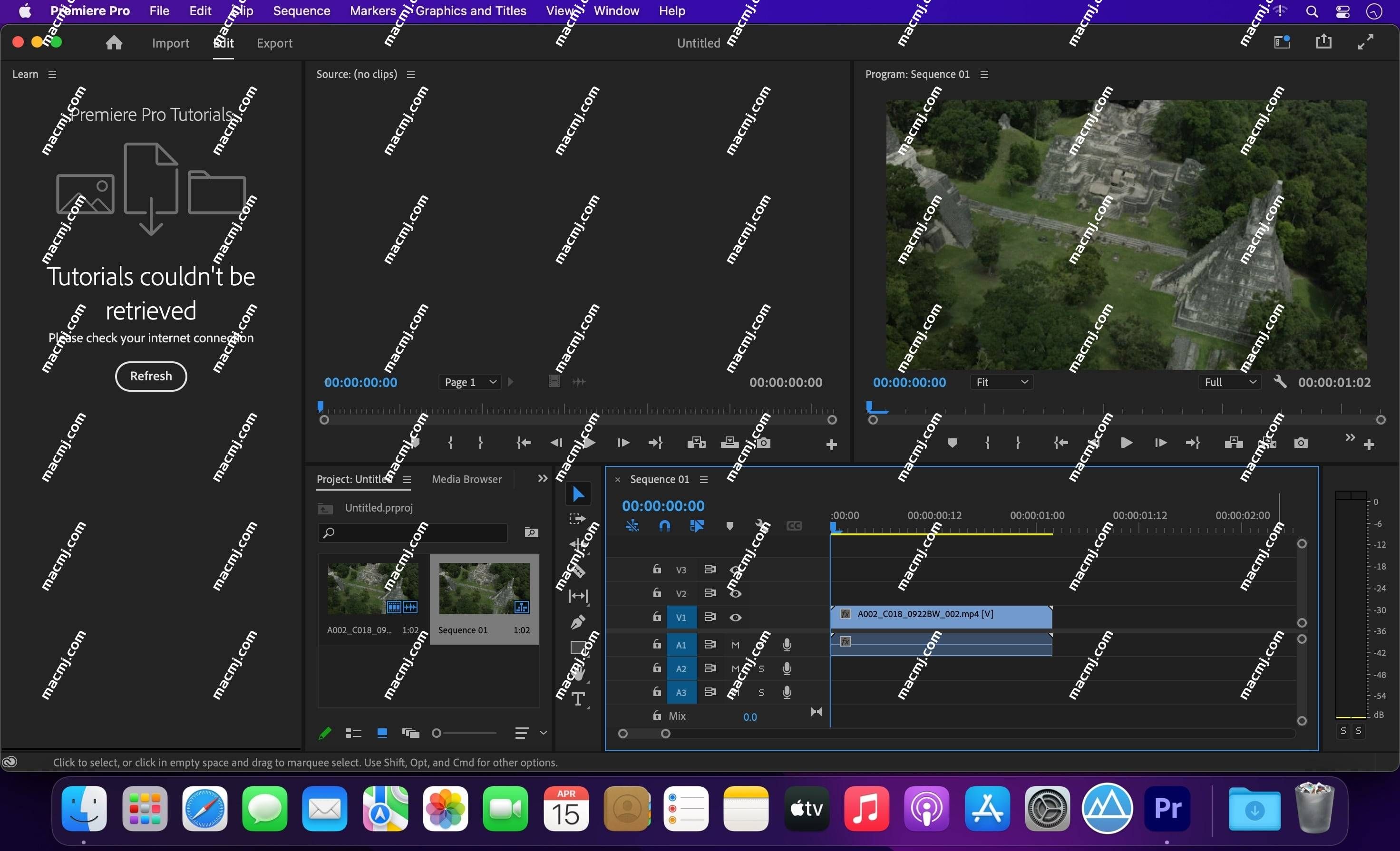Click the Sequence 01 thumbnail in project
1400x851 pixels.
click(483, 589)
